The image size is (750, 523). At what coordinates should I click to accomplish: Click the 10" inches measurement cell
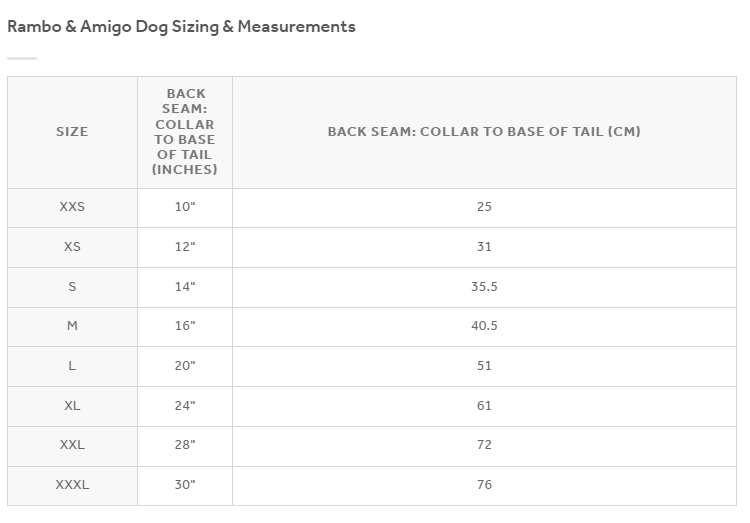tap(185, 207)
